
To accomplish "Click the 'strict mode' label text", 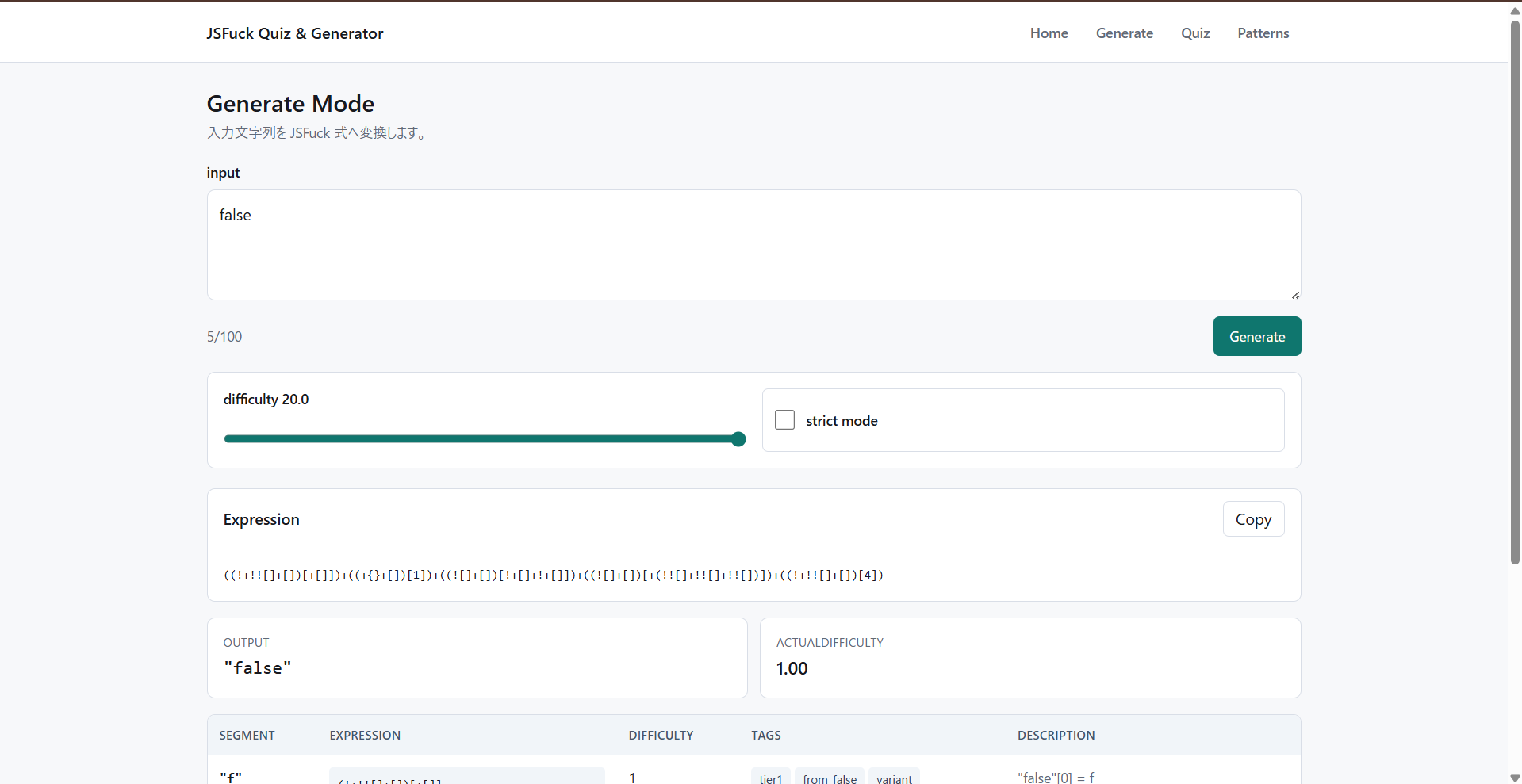I will pos(842,421).
